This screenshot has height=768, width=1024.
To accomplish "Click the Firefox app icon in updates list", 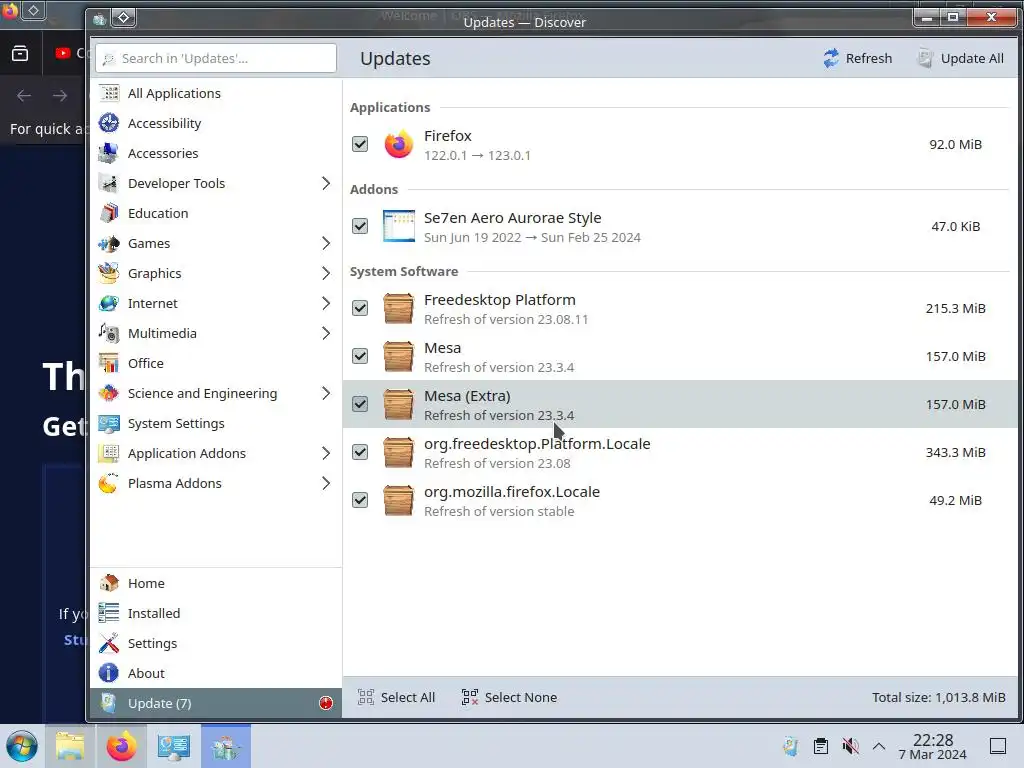I will pyautogui.click(x=398, y=144).
